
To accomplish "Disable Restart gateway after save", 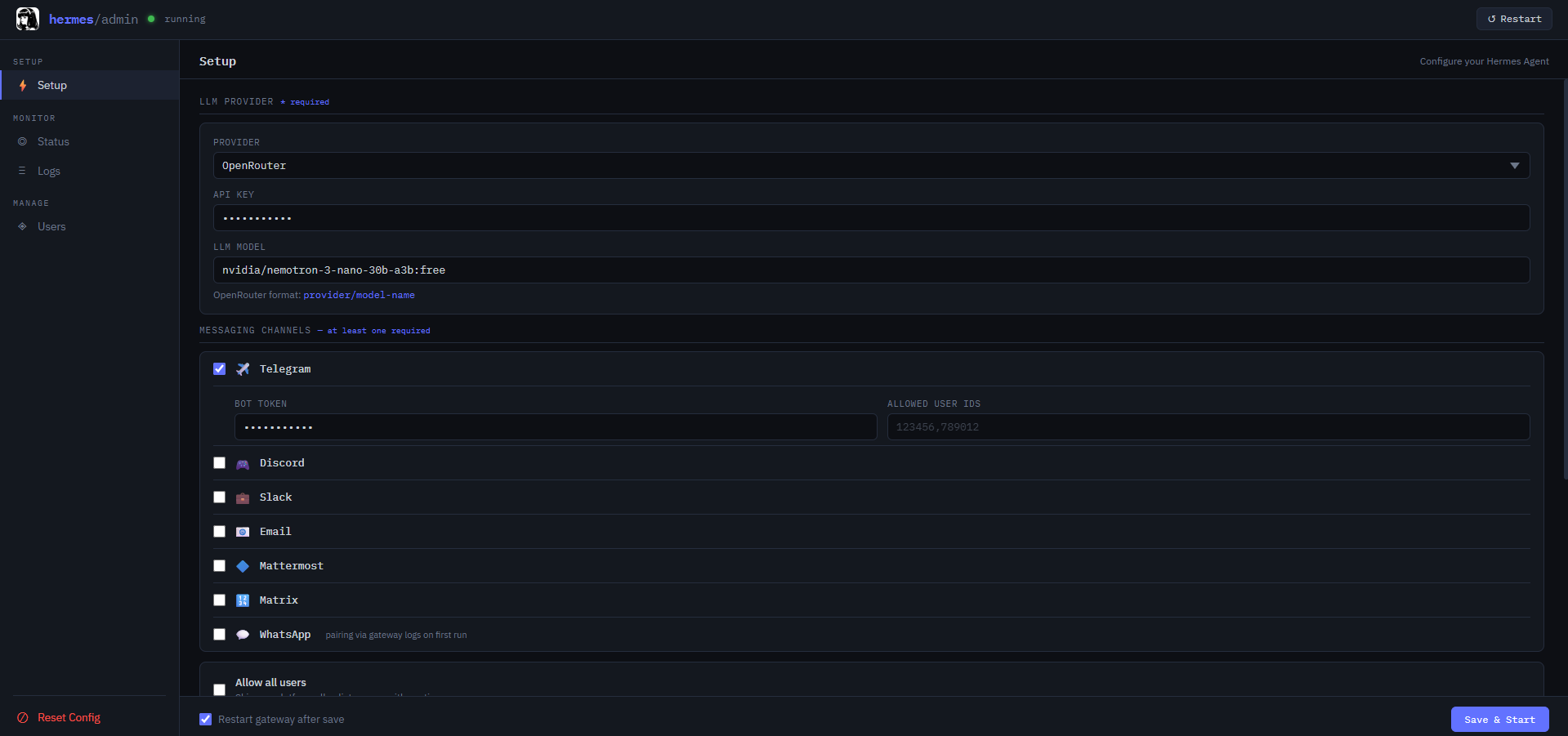I will (x=205, y=719).
